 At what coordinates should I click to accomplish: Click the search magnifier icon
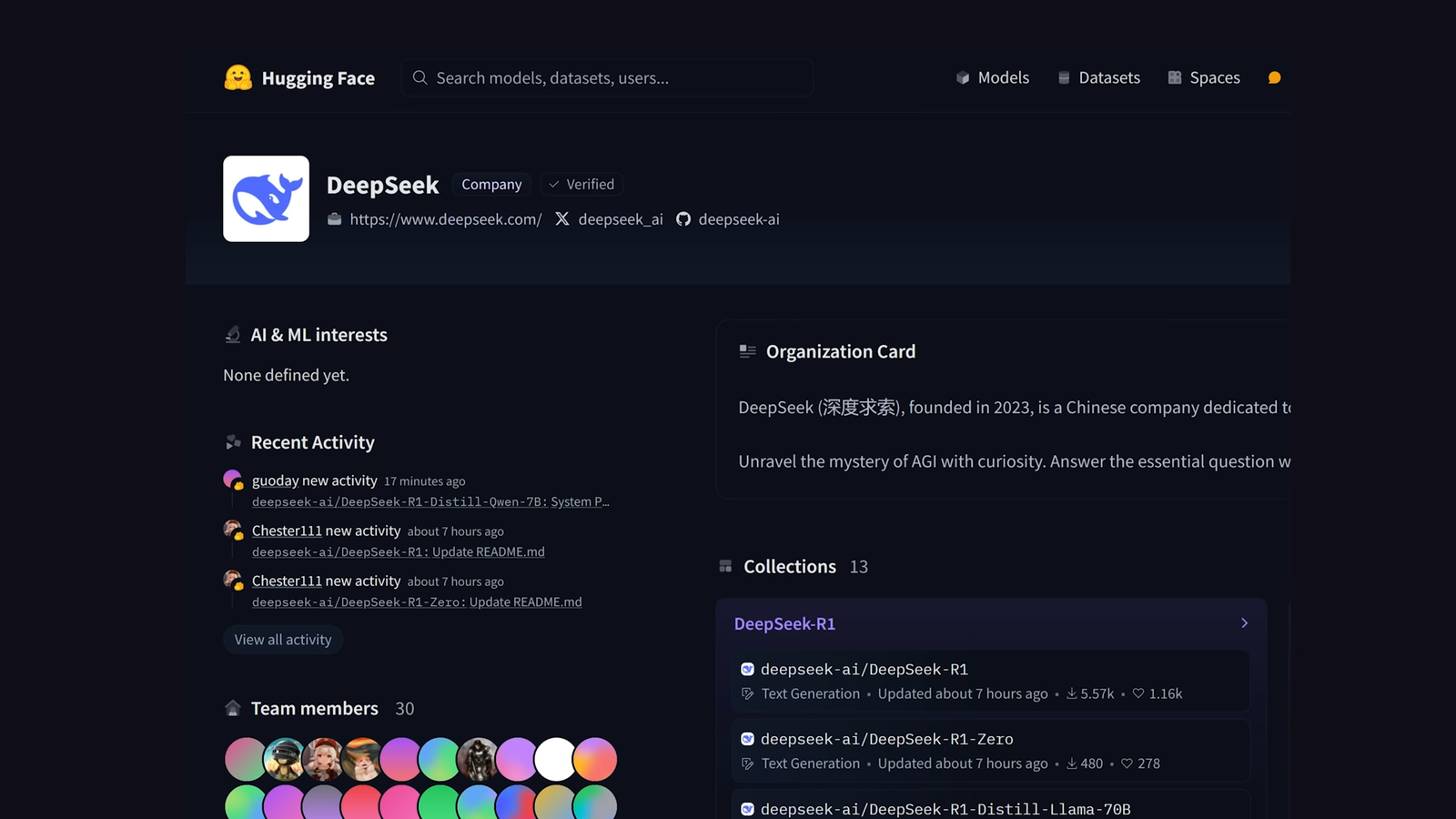(420, 77)
